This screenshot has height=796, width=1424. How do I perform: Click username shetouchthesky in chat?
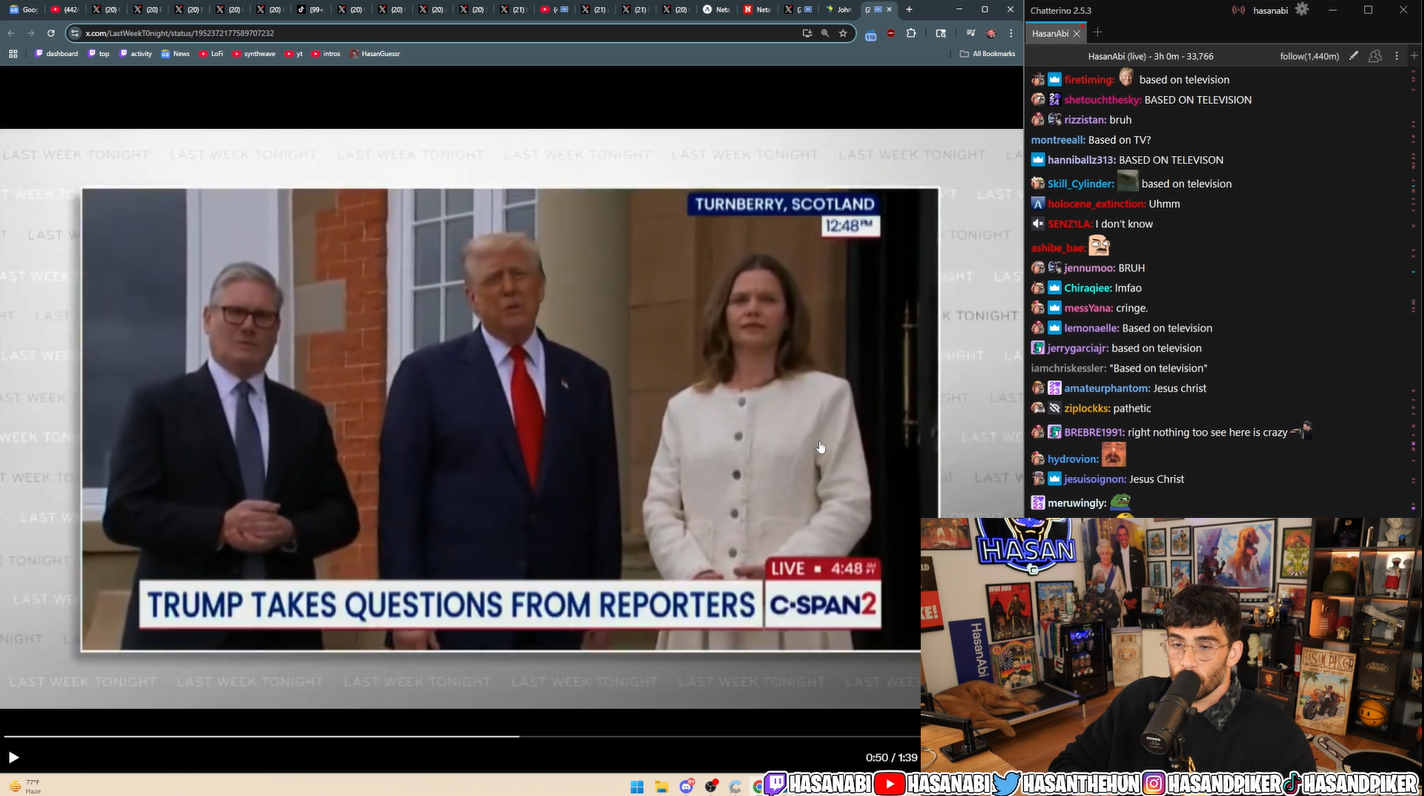[1102, 100]
